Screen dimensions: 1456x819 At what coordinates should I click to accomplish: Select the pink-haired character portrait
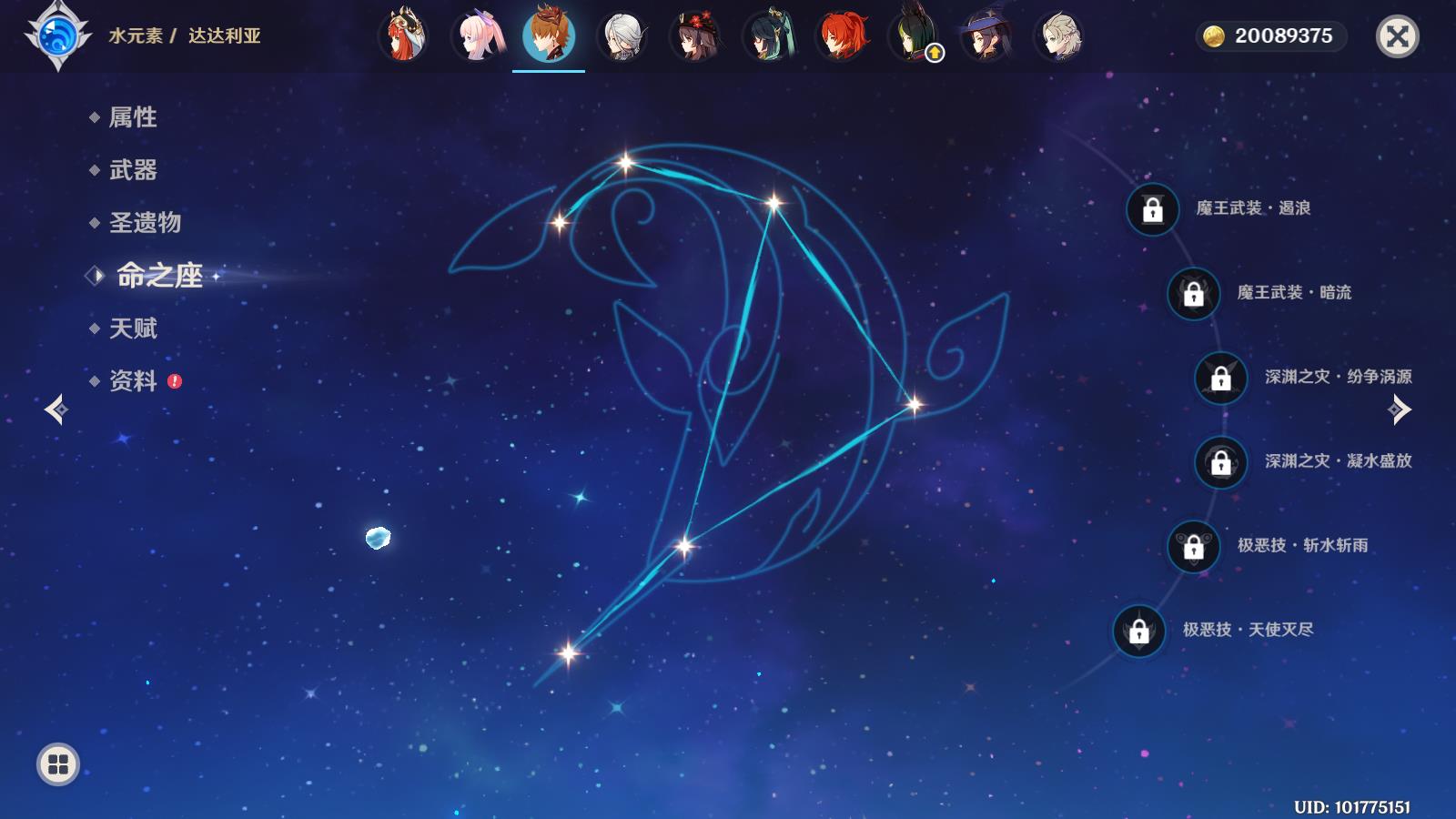[x=478, y=36]
